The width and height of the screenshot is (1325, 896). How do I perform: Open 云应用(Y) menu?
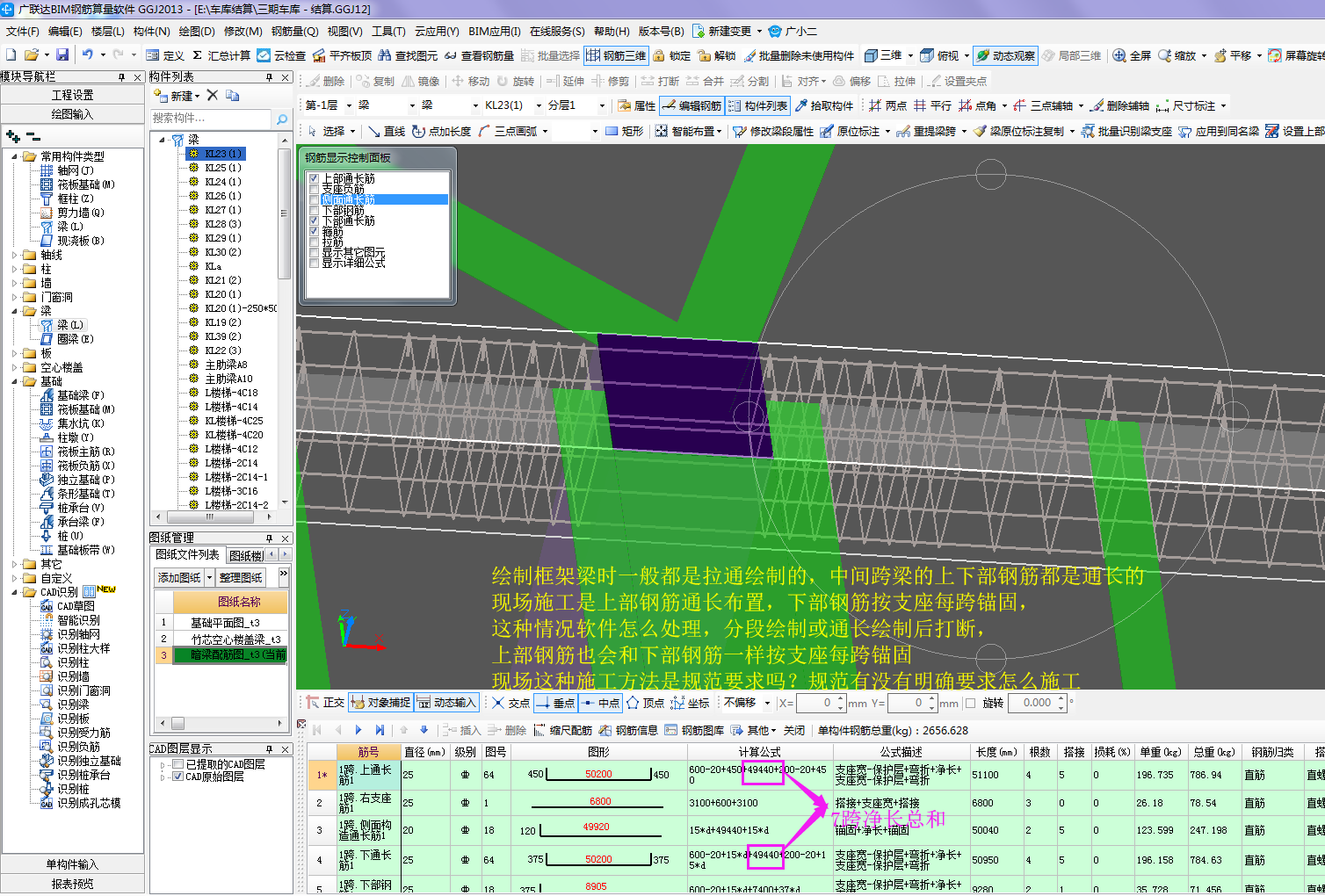click(x=437, y=31)
